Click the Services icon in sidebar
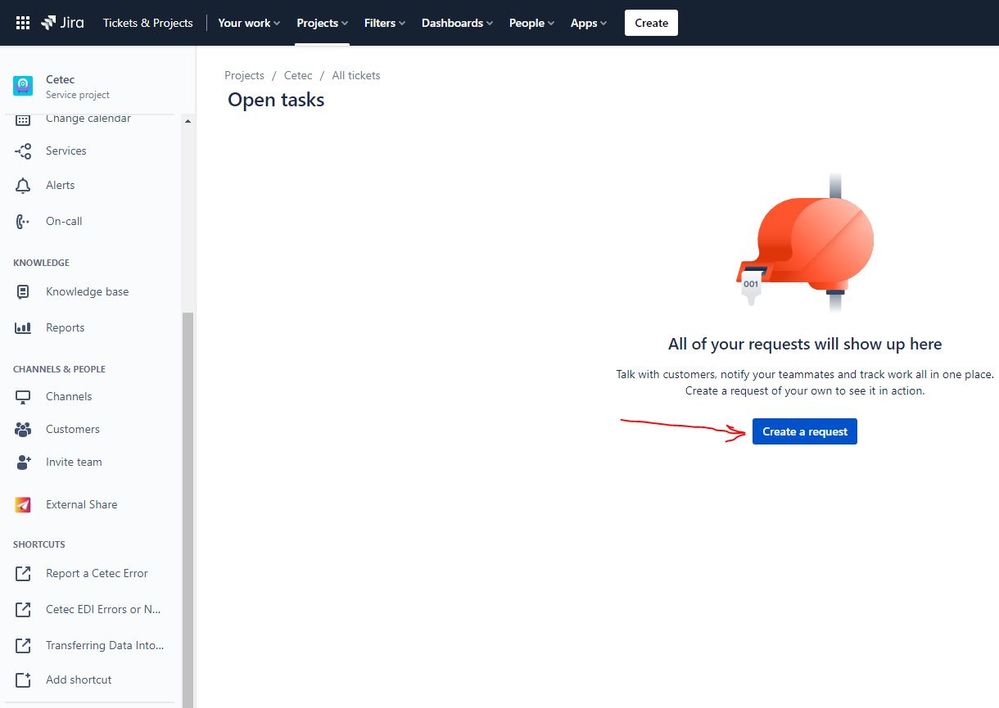Viewport: 999px width, 708px height. pyautogui.click(x=23, y=151)
